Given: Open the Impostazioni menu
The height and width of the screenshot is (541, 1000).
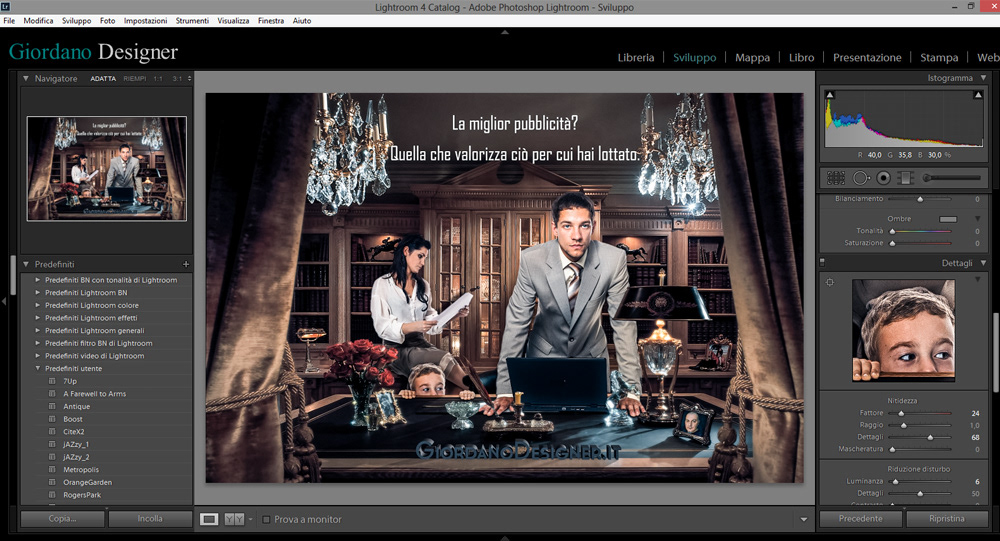Looking at the screenshot, I should tap(145, 20).
